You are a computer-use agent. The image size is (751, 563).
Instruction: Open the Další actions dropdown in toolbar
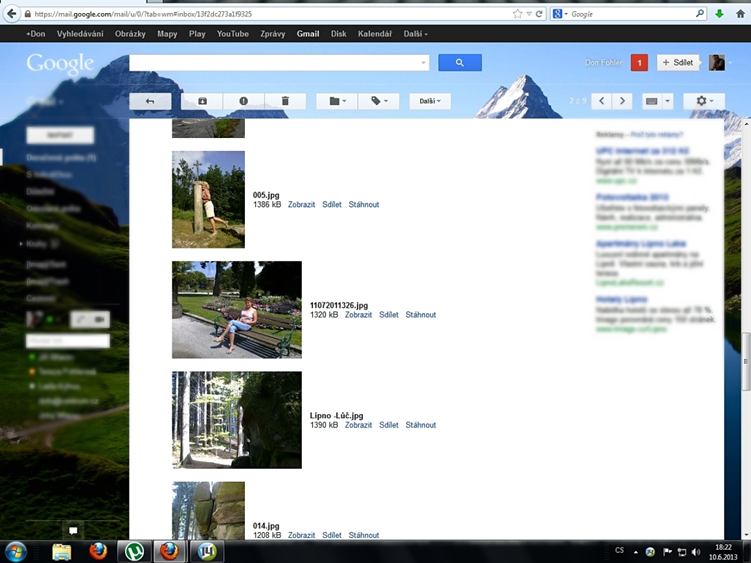[430, 101]
